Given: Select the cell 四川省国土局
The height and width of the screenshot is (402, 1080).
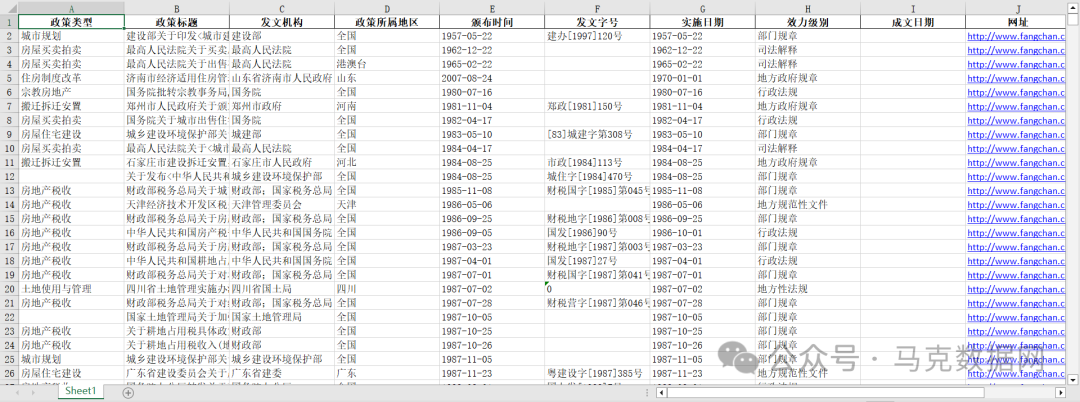Looking at the screenshot, I should point(282,288).
